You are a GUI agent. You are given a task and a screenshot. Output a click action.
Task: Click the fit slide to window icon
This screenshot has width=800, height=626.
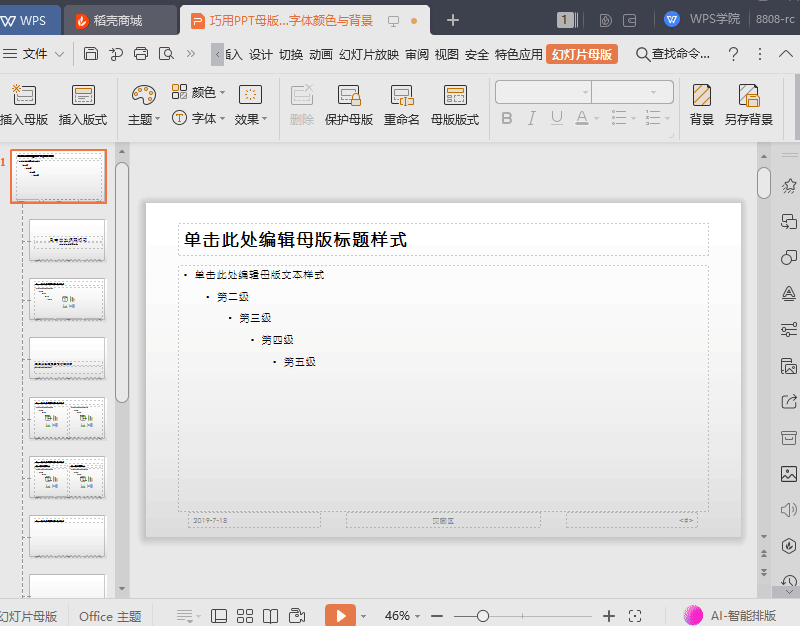pyautogui.click(x=635, y=616)
